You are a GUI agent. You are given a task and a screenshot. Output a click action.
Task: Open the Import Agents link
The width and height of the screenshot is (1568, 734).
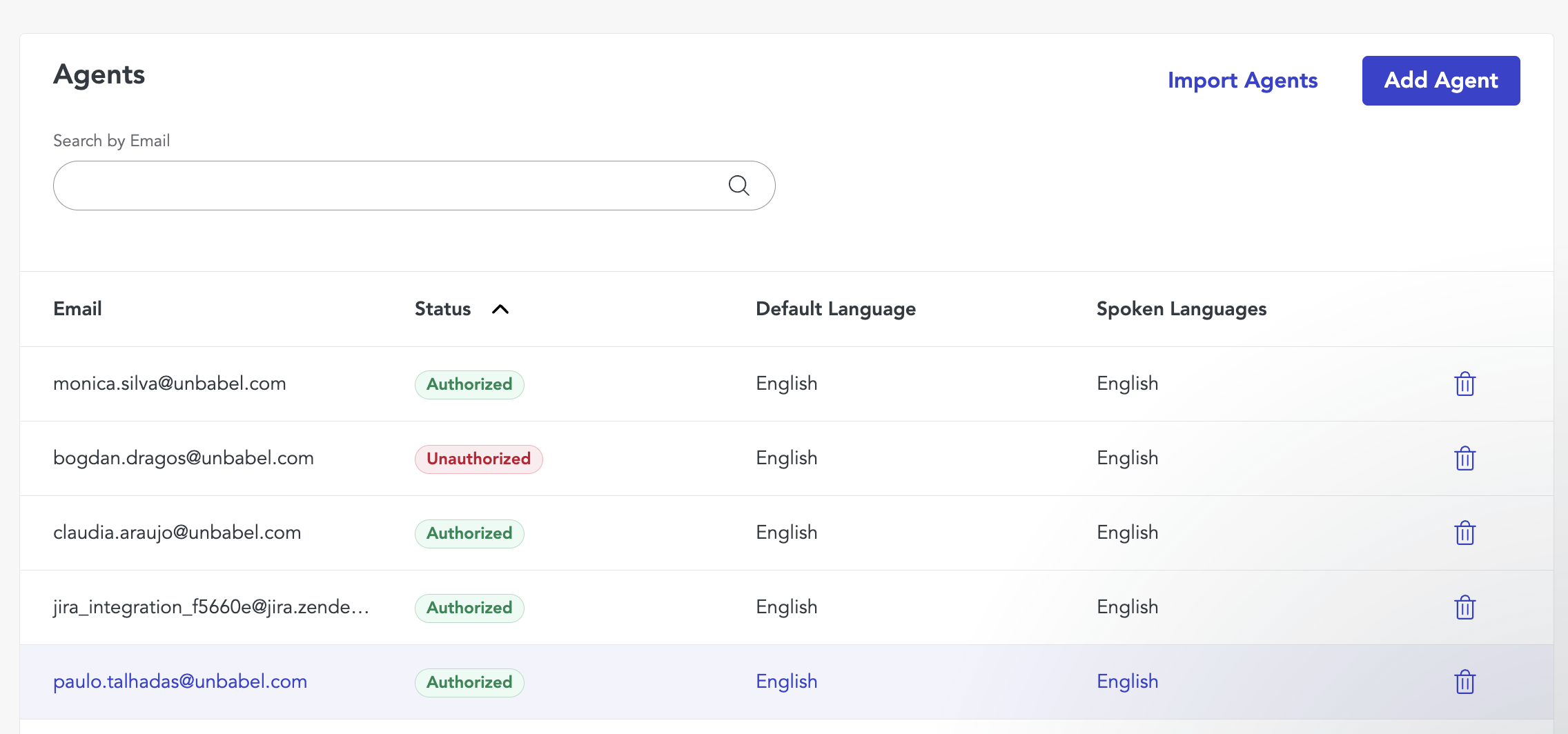[x=1242, y=81]
